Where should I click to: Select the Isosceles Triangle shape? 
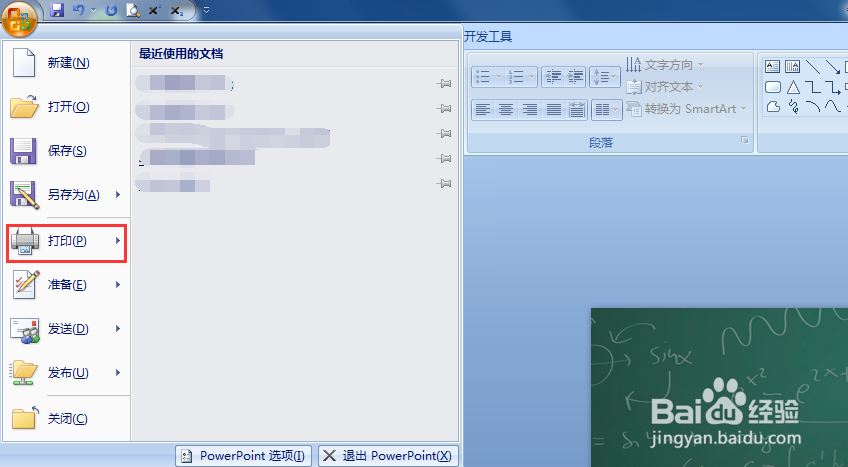[793, 86]
